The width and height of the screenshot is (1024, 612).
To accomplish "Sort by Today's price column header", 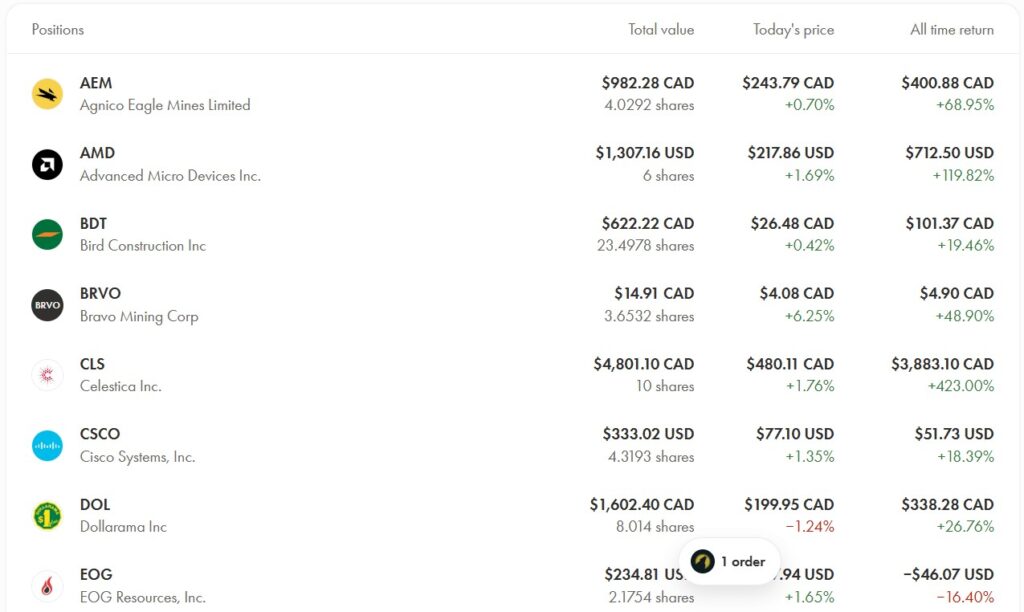I will click(x=793, y=29).
